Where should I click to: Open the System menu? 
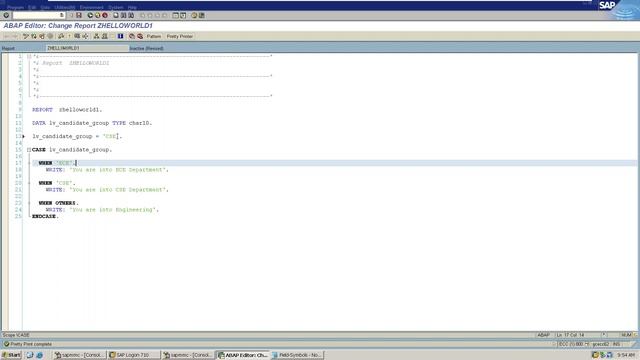pyautogui.click(x=116, y=7)
